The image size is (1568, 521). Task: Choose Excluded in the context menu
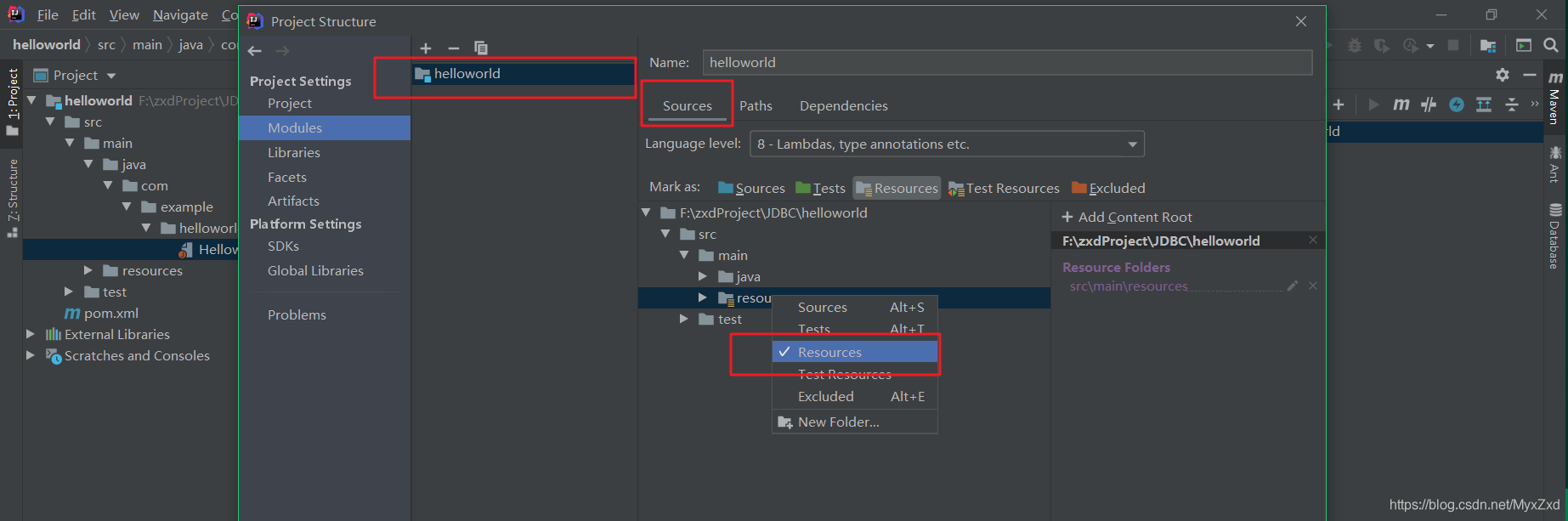click(x=855, y=396)
